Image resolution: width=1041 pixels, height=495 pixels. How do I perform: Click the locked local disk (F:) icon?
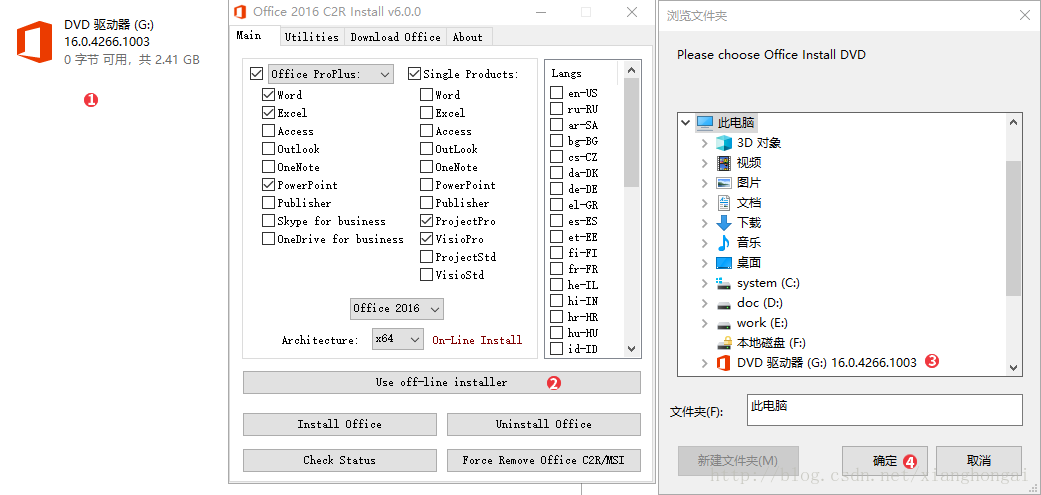(x=724, y=343)
